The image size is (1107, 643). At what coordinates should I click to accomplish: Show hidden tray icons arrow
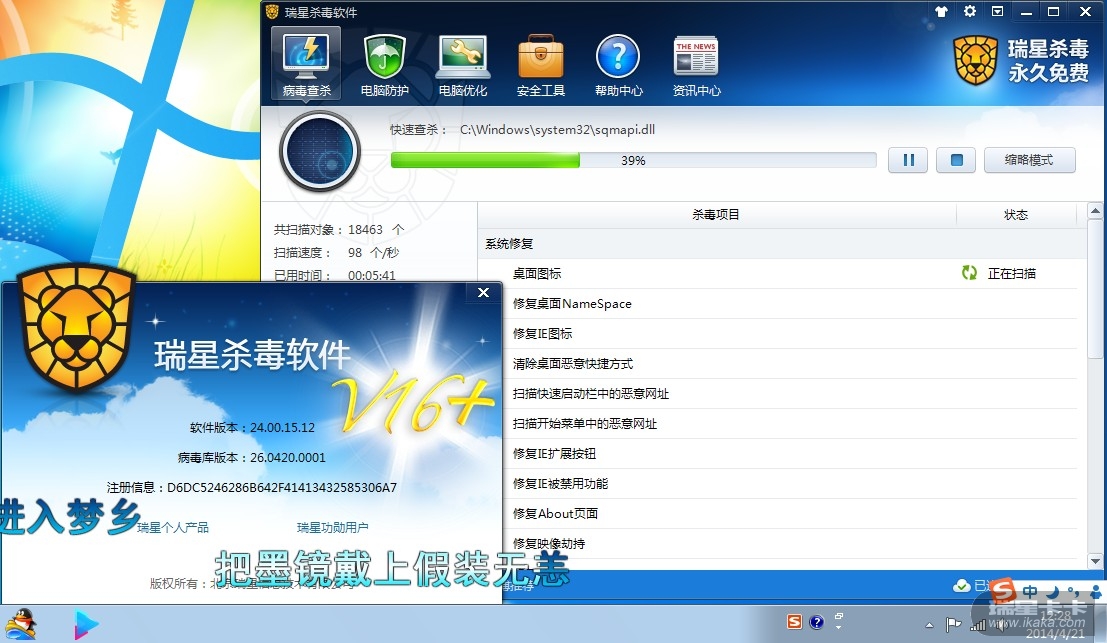[929, 625]
